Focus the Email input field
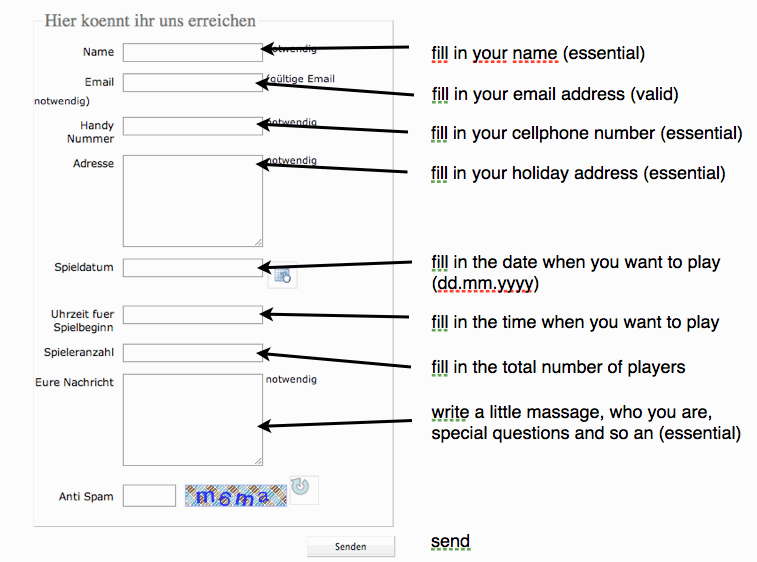757x562 pixels. coord(193,83)
